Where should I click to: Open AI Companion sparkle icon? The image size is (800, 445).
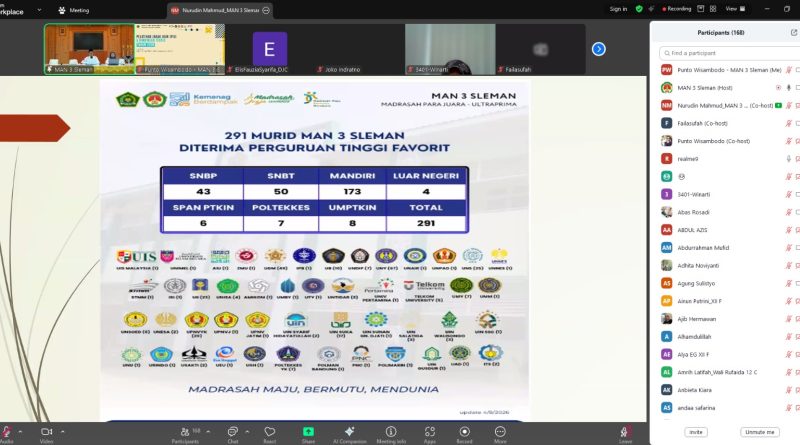(x=349, y=432)
